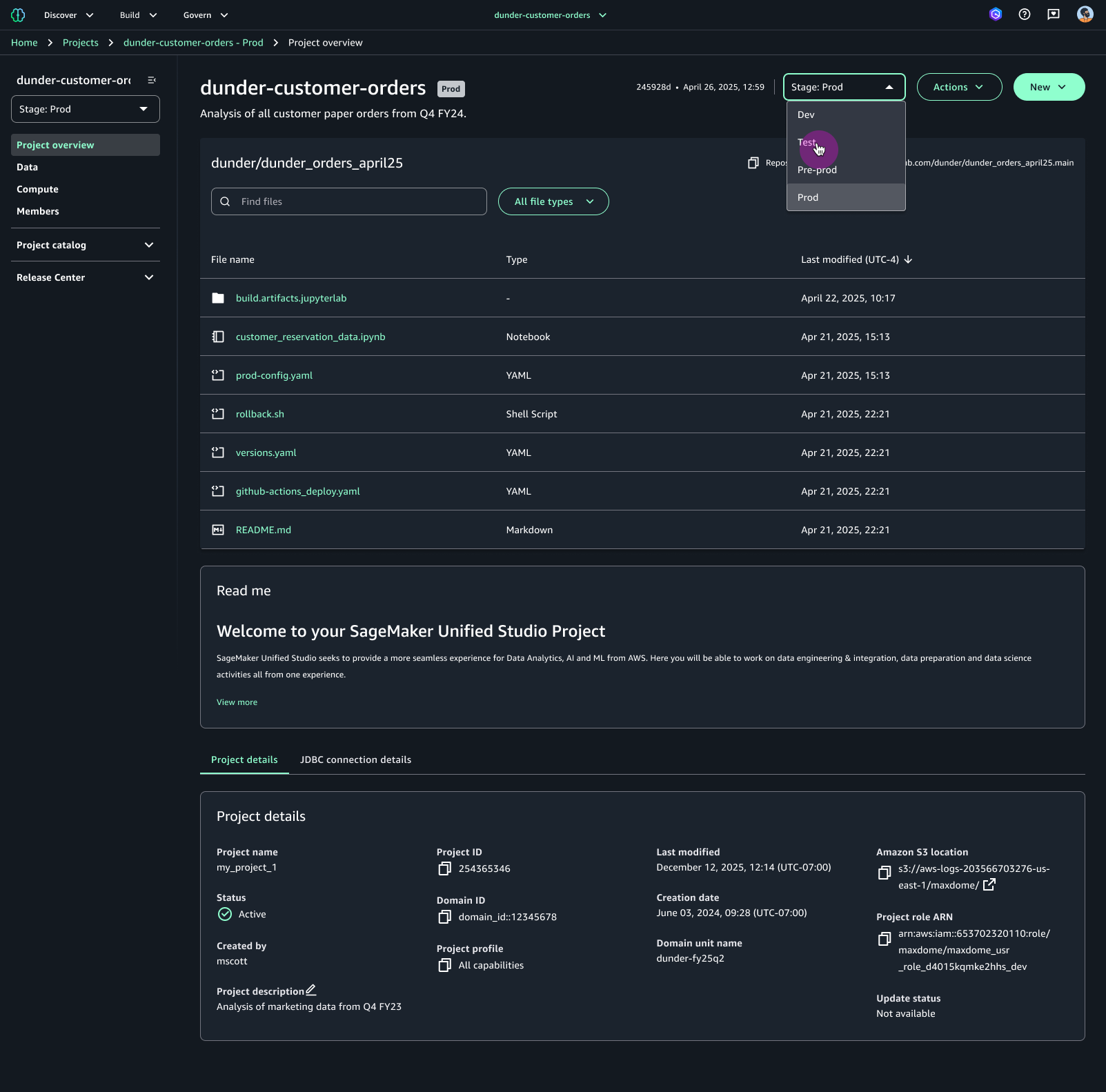
Task: Open the Govern menu
Action: (x=204, y=14)
